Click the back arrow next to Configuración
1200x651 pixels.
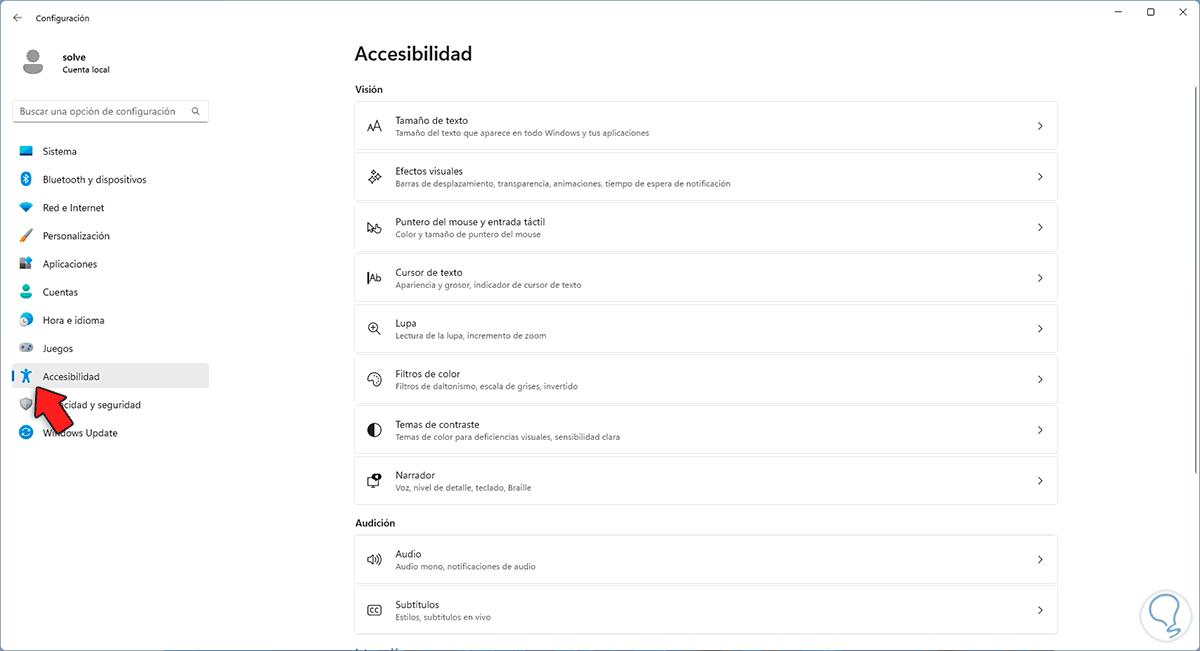tap(17, 18)
